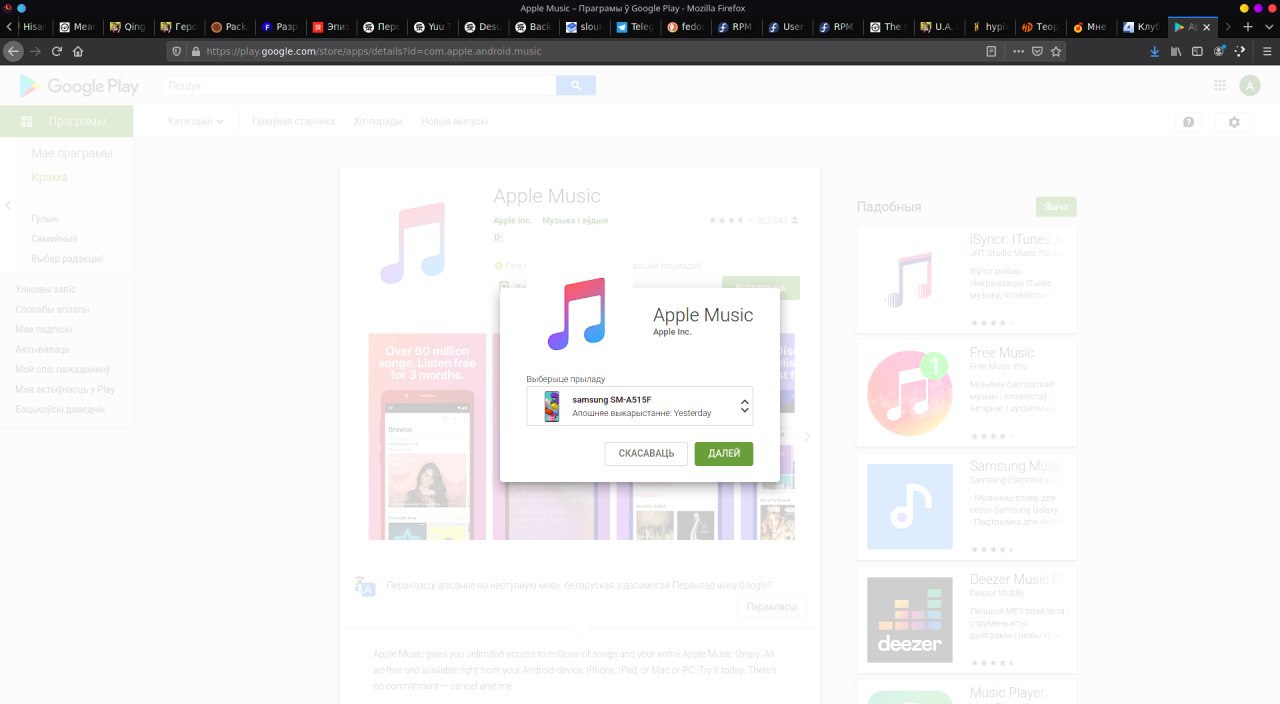The width and height of the screenshot is (1280, 704).
Task: Click the Google Play search magnifier button
Action: click(576, 86)
